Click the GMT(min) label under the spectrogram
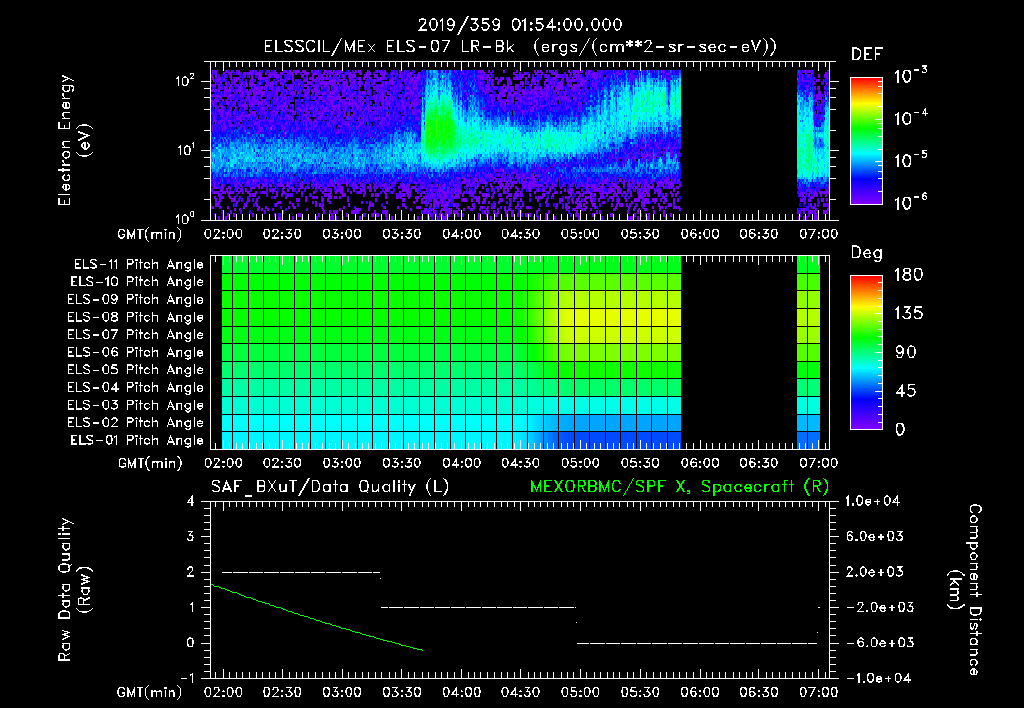Viewport: 1024px width, 708px height. pyautogui.click(x=150, y=234)
